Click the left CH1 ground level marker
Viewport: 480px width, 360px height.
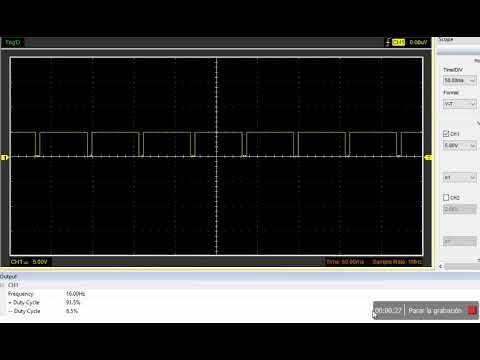tap(4, 157)
